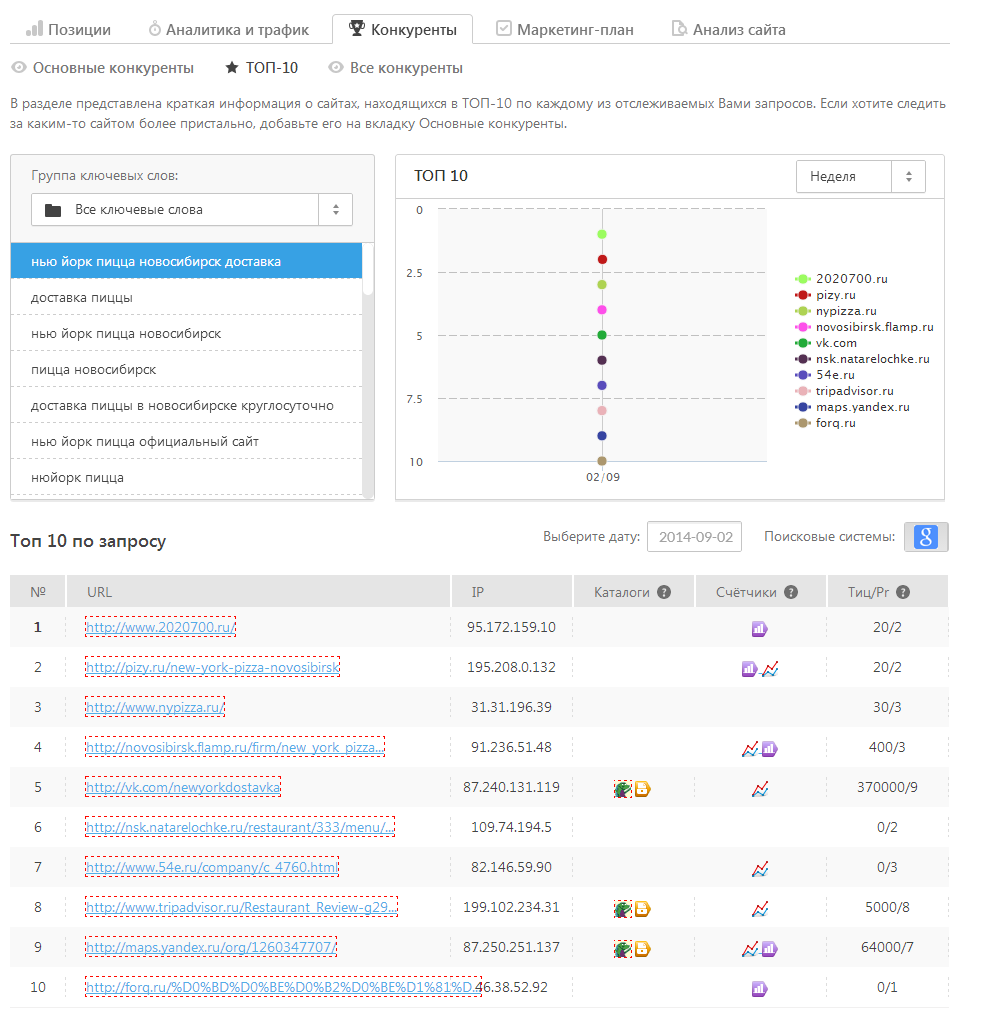Open the help icon beside Тиц/Pr
This screenshot has height=1024, width=993.
[903, 592]
